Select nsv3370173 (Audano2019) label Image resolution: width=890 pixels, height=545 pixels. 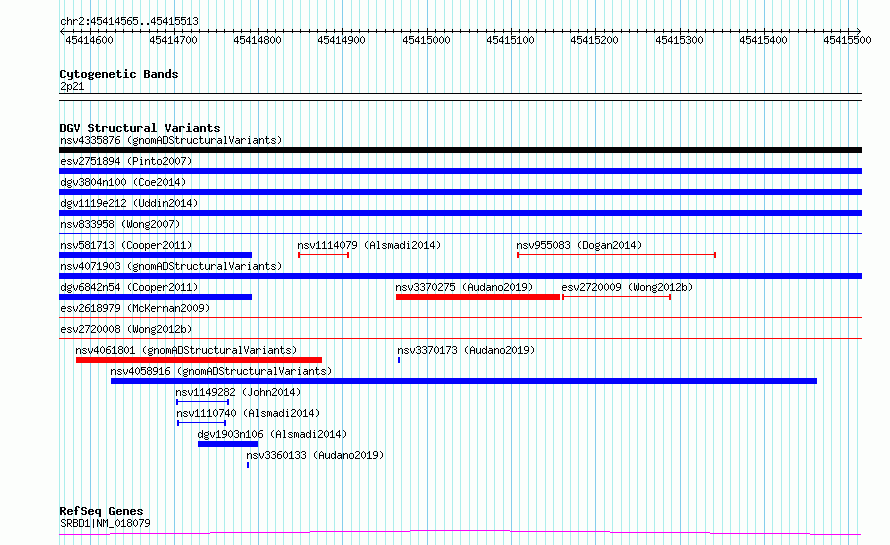[466, 350]
